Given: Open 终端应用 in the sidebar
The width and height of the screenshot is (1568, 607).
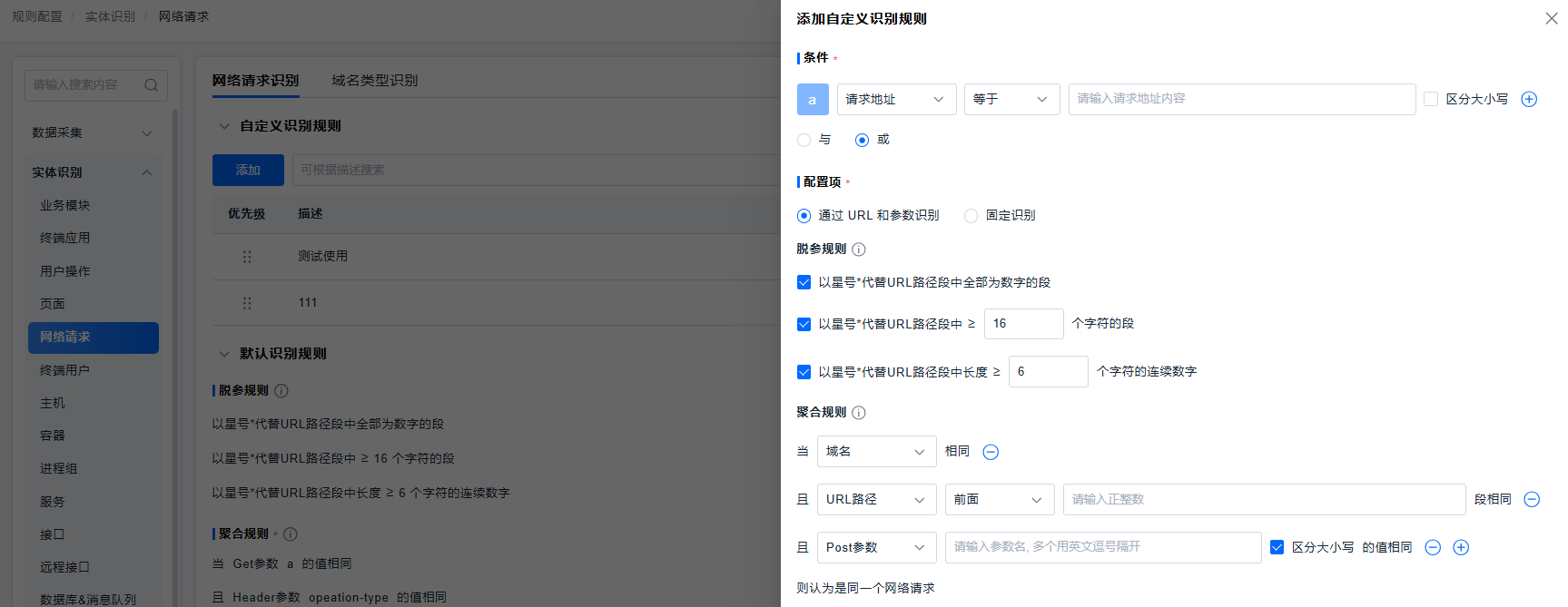Looking at the screenshot, I should pos(65,239).
